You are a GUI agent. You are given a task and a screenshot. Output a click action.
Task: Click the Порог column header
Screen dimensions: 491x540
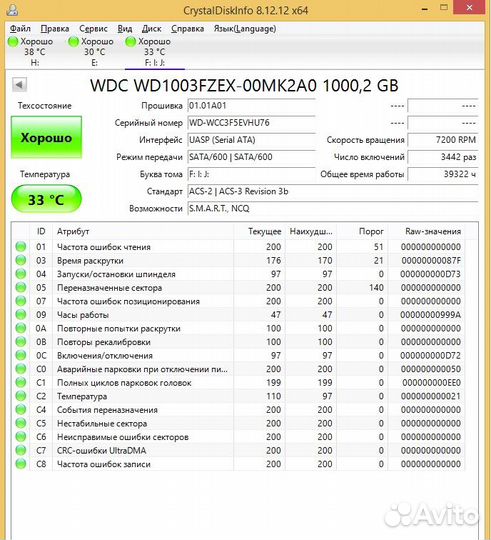tap(362, 231)
